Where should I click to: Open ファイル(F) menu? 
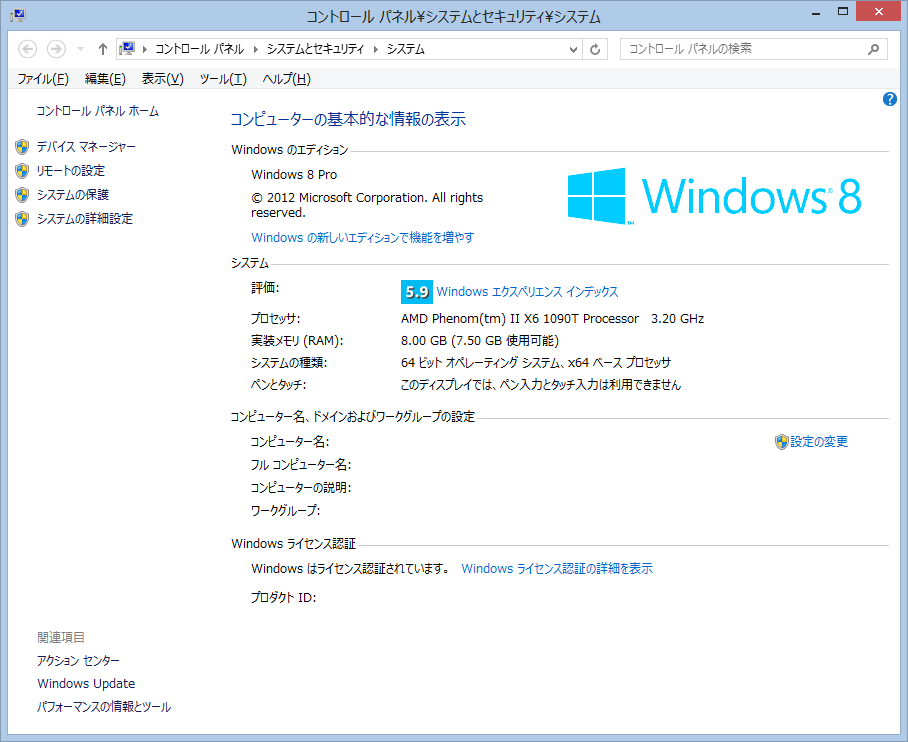43,79
